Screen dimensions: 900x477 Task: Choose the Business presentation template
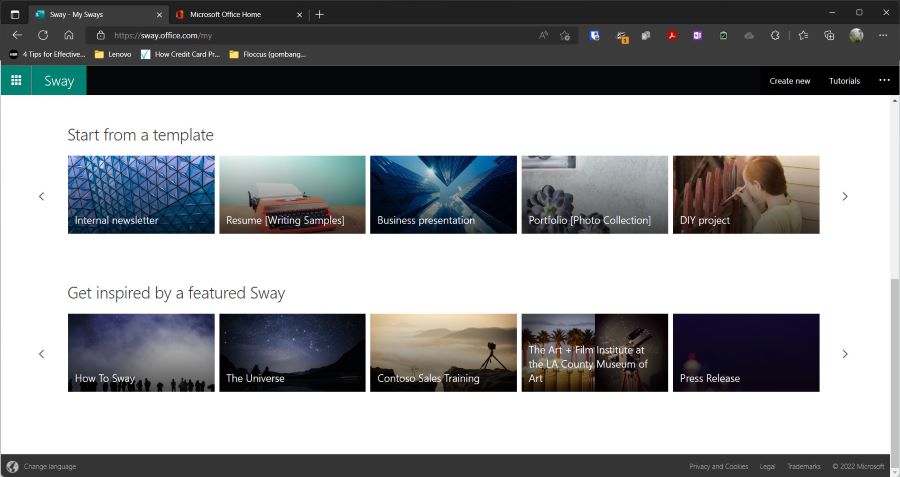click(443, 195)
